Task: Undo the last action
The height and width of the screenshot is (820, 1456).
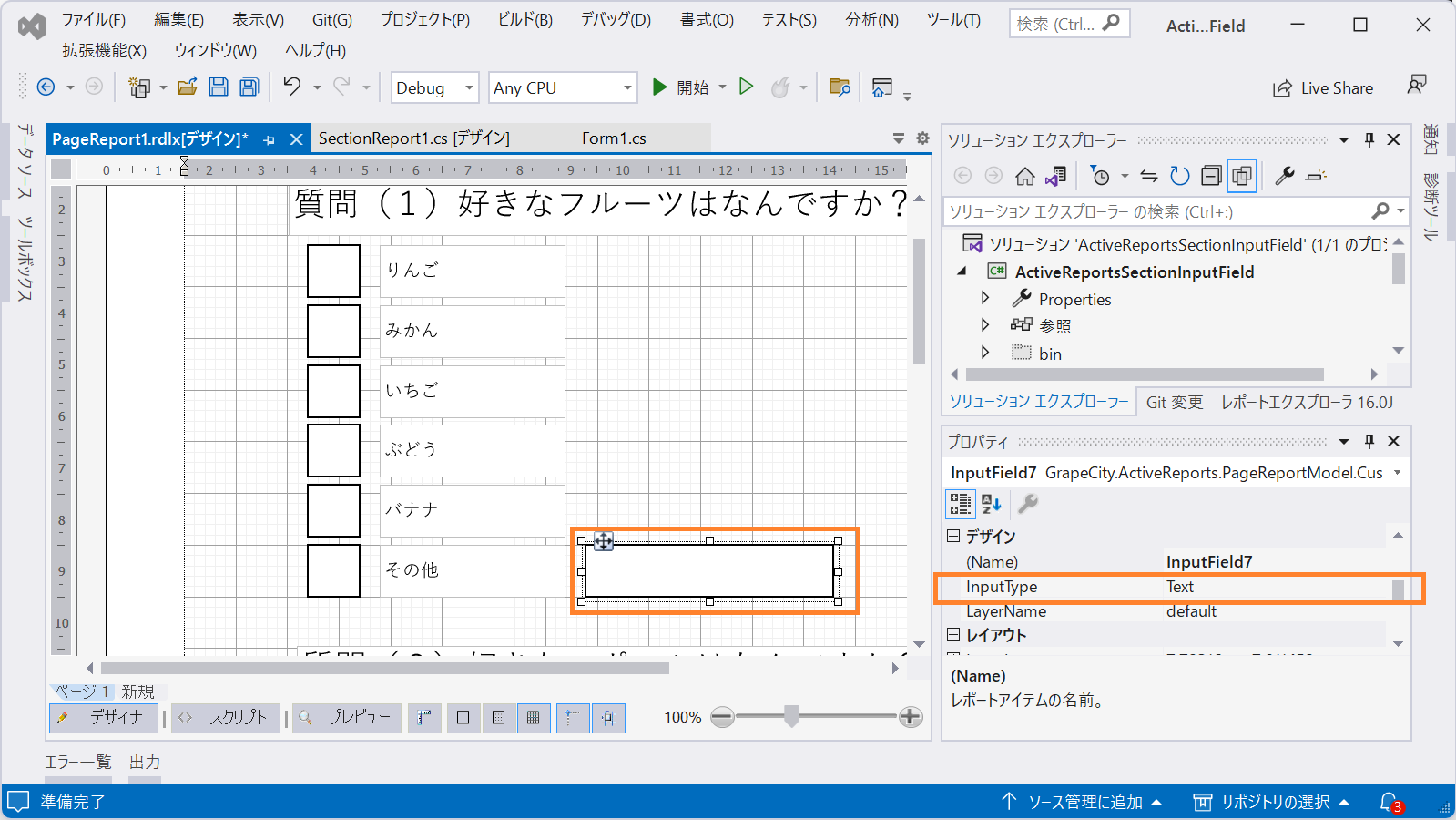Action: 291,87
